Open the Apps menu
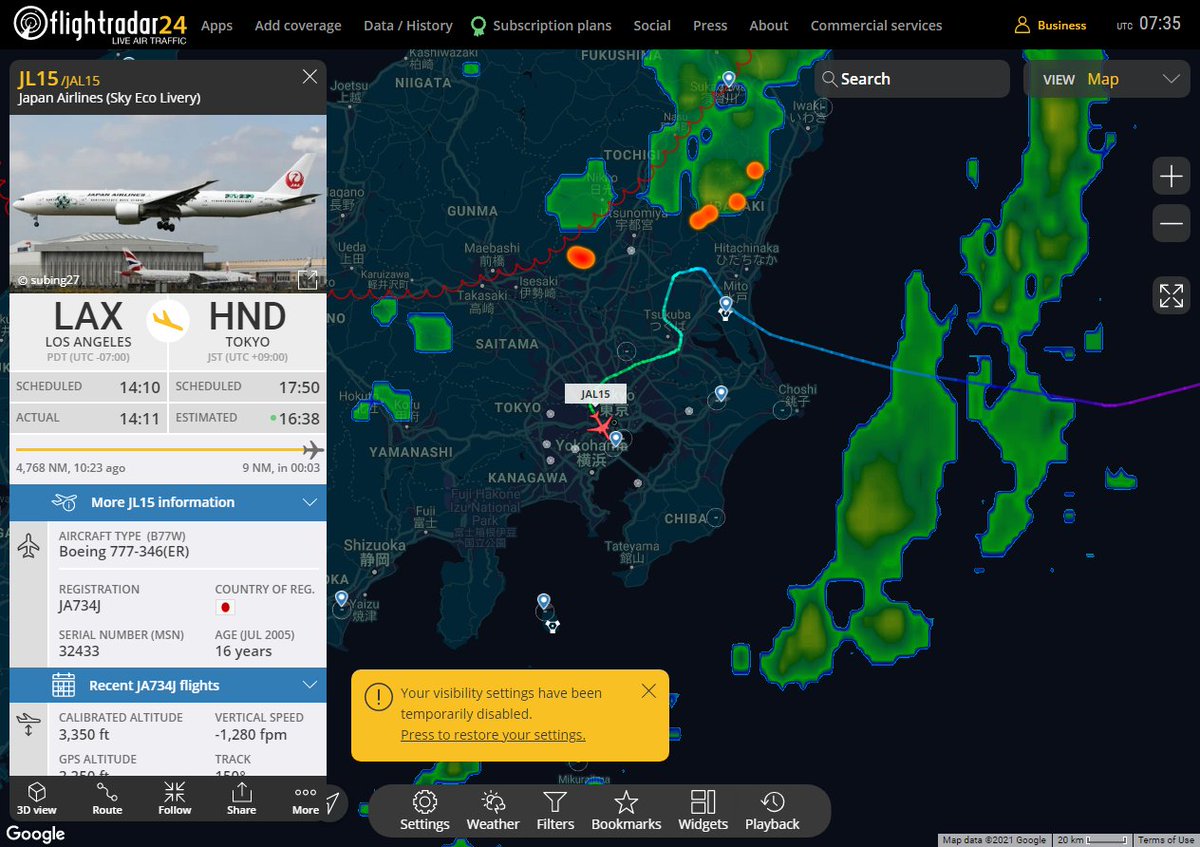Screen dimensions: 1200x847 (217, 25)
